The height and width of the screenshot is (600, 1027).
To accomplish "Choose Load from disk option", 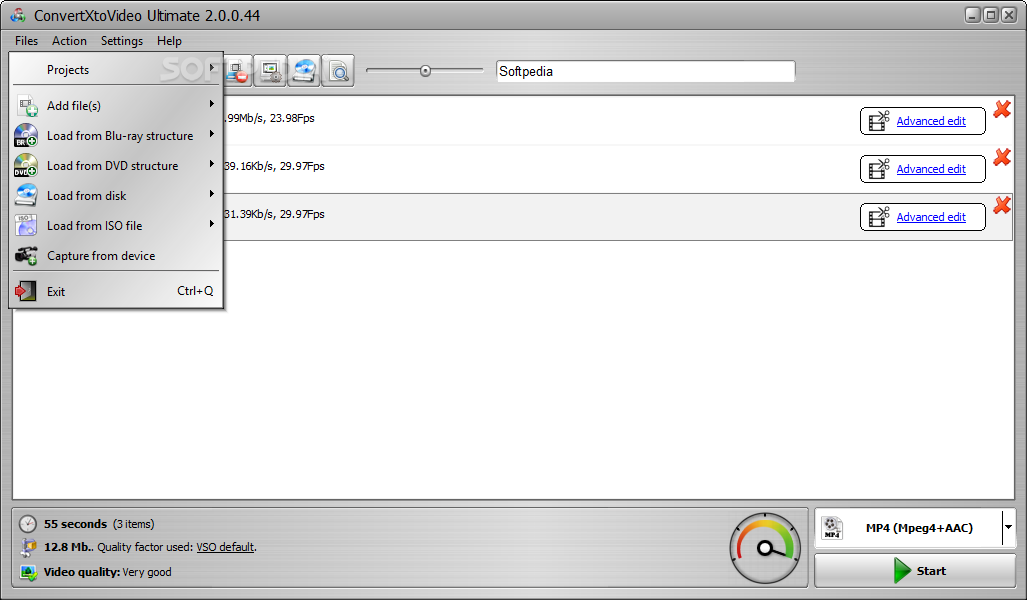I will point(117,196).
